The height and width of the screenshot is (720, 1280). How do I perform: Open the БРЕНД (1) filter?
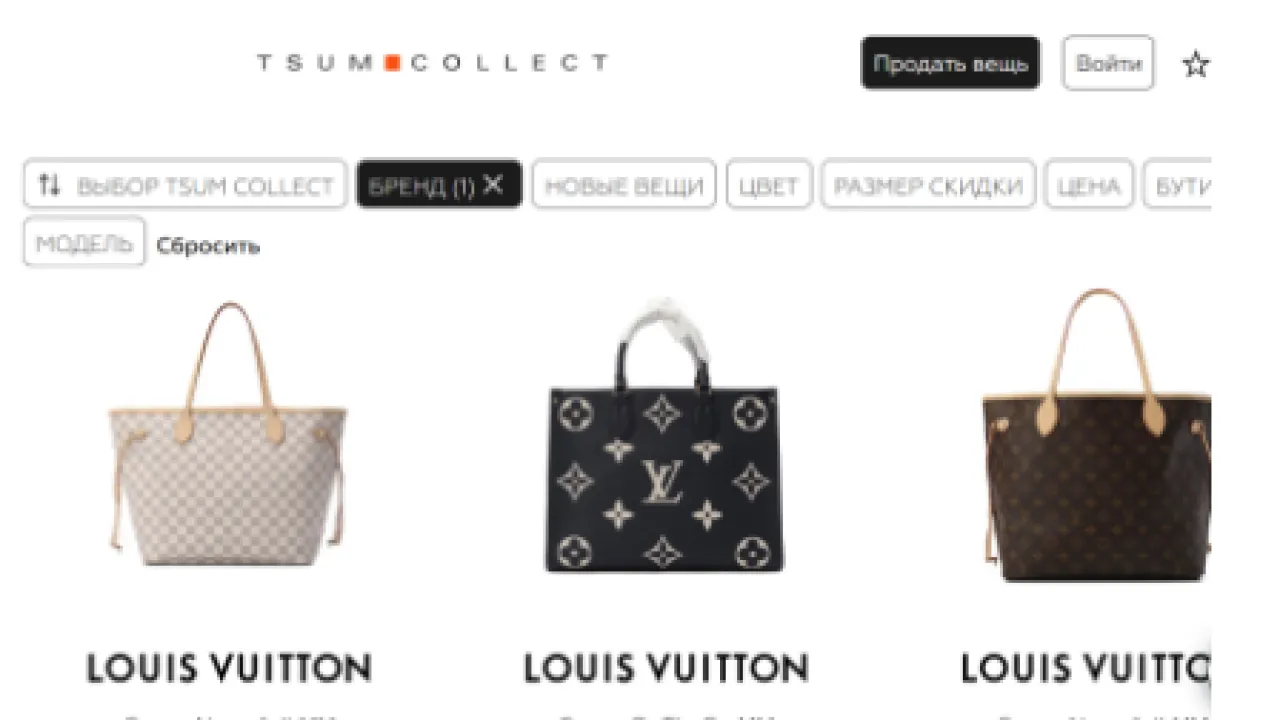[439, 185]
